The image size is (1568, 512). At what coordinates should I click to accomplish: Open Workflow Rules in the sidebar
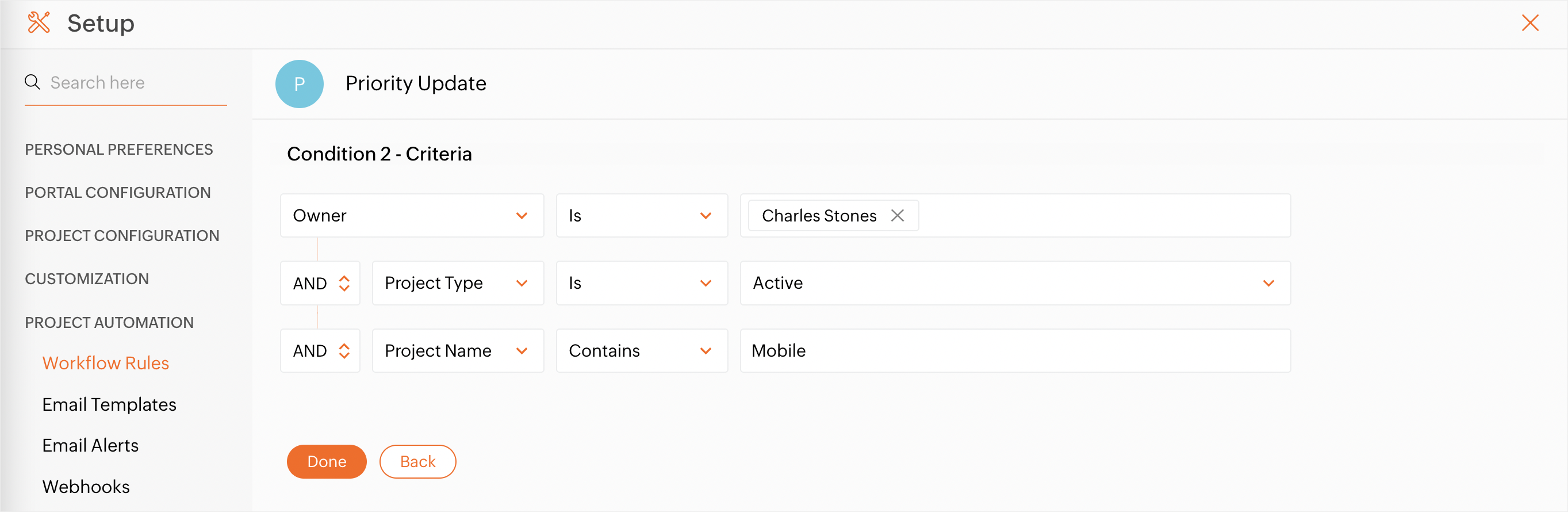[x=105, y=363]
